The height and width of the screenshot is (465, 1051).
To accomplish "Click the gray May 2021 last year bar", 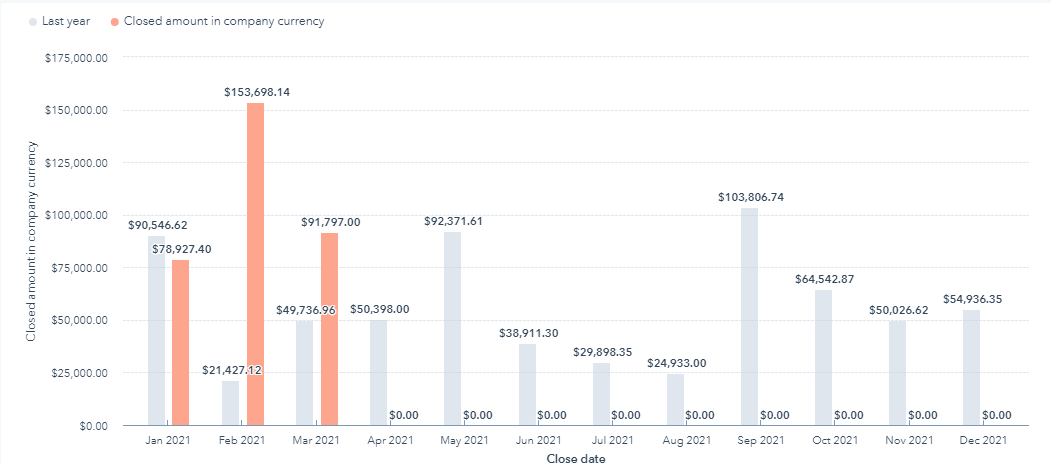I will (x=453, y=328).
